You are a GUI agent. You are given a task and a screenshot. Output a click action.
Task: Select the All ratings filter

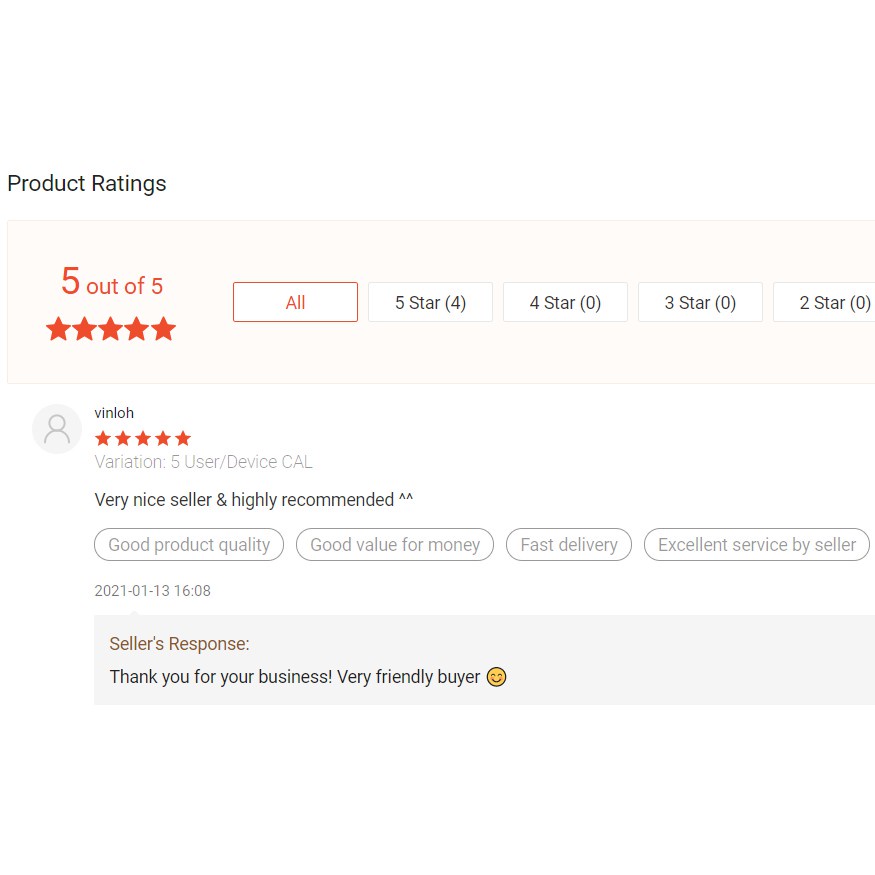click(x=295, y=302)
